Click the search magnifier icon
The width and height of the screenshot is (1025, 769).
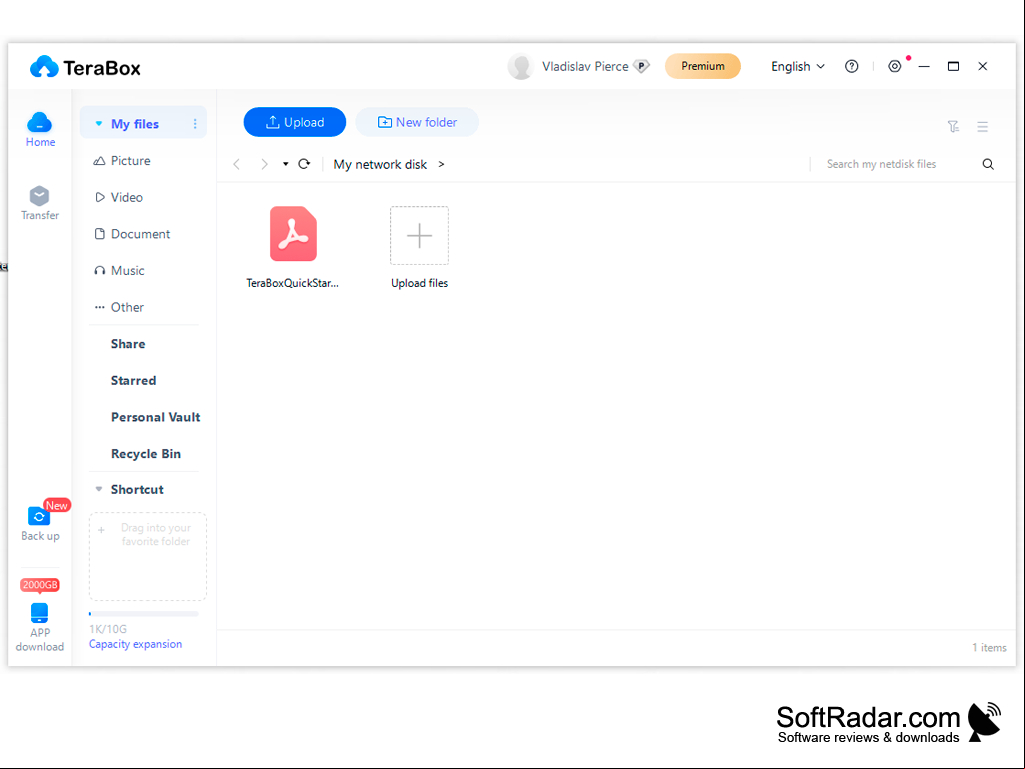(988, 164)
